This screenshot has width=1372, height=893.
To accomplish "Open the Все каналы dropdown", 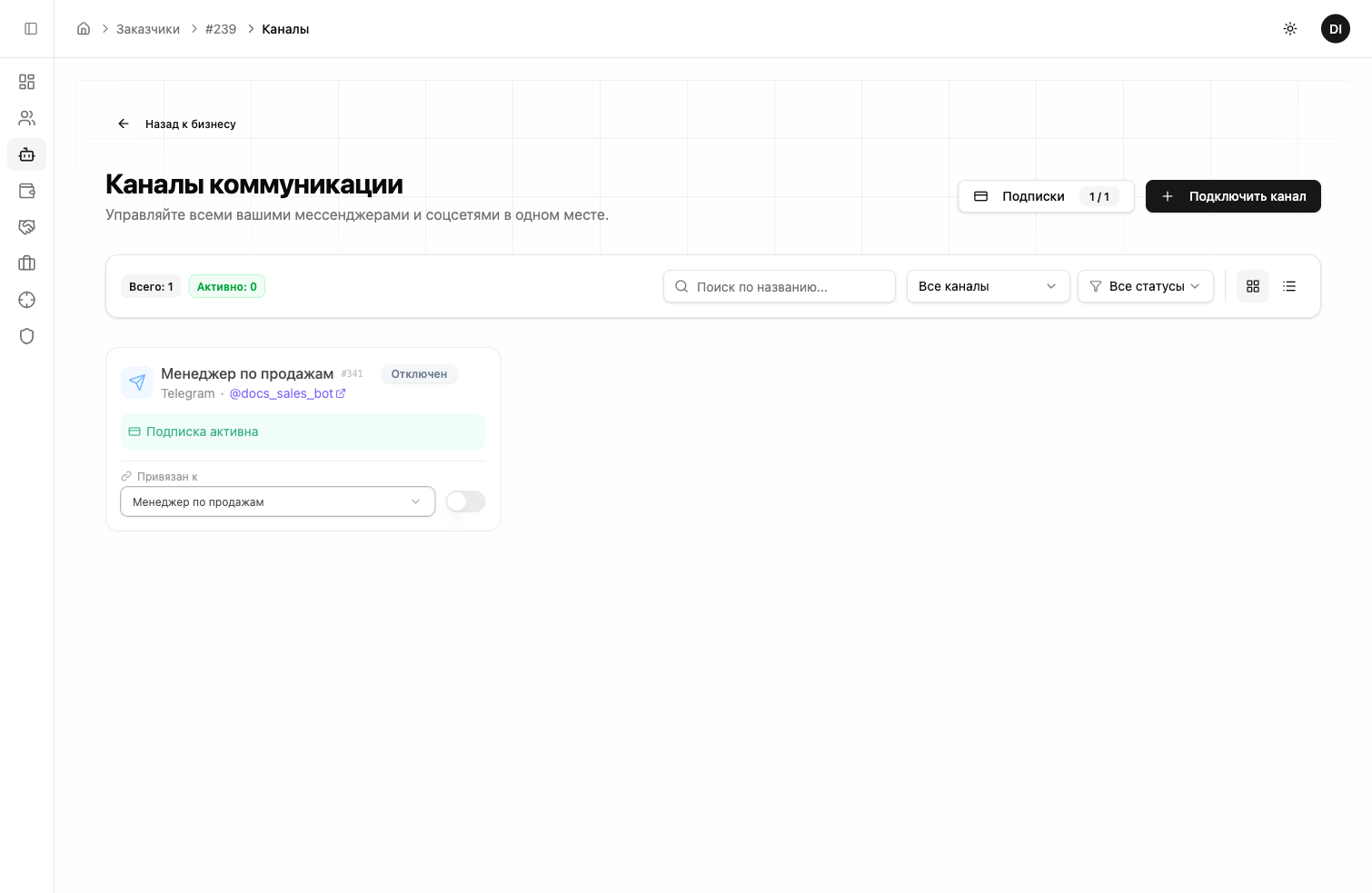I will [988, 286].
